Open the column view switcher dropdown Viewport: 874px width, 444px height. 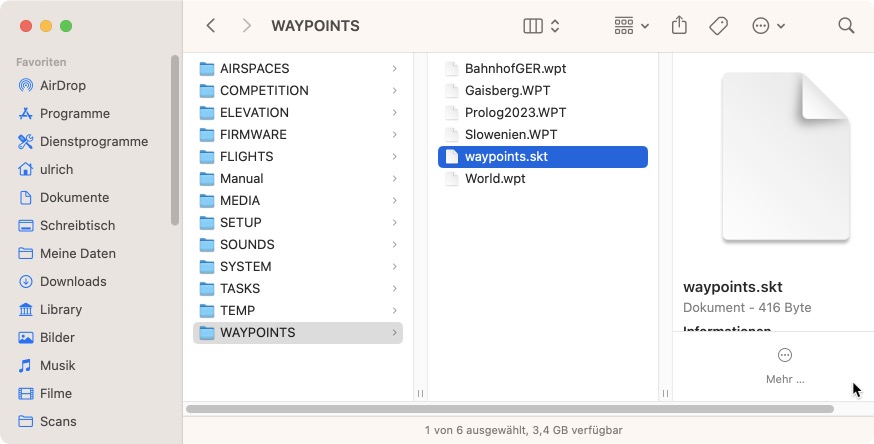tap(541, 26)
